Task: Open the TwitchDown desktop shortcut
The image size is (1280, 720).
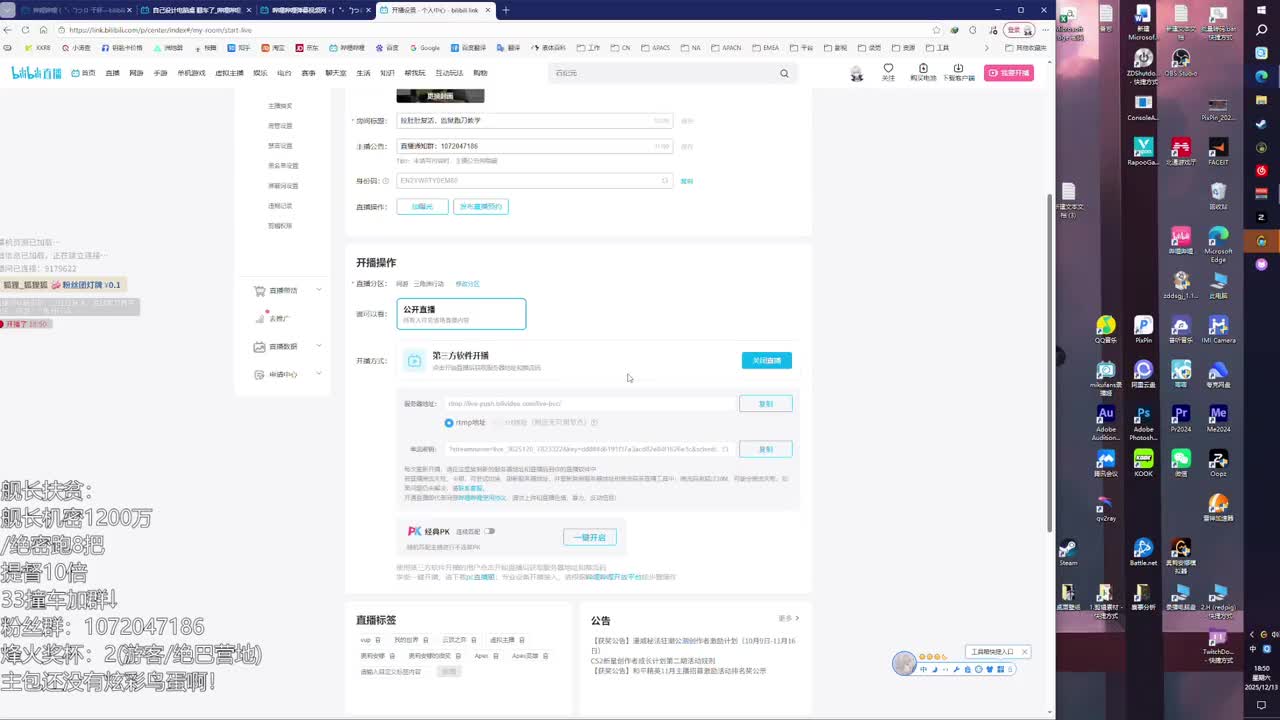Action: [1218, 646]
